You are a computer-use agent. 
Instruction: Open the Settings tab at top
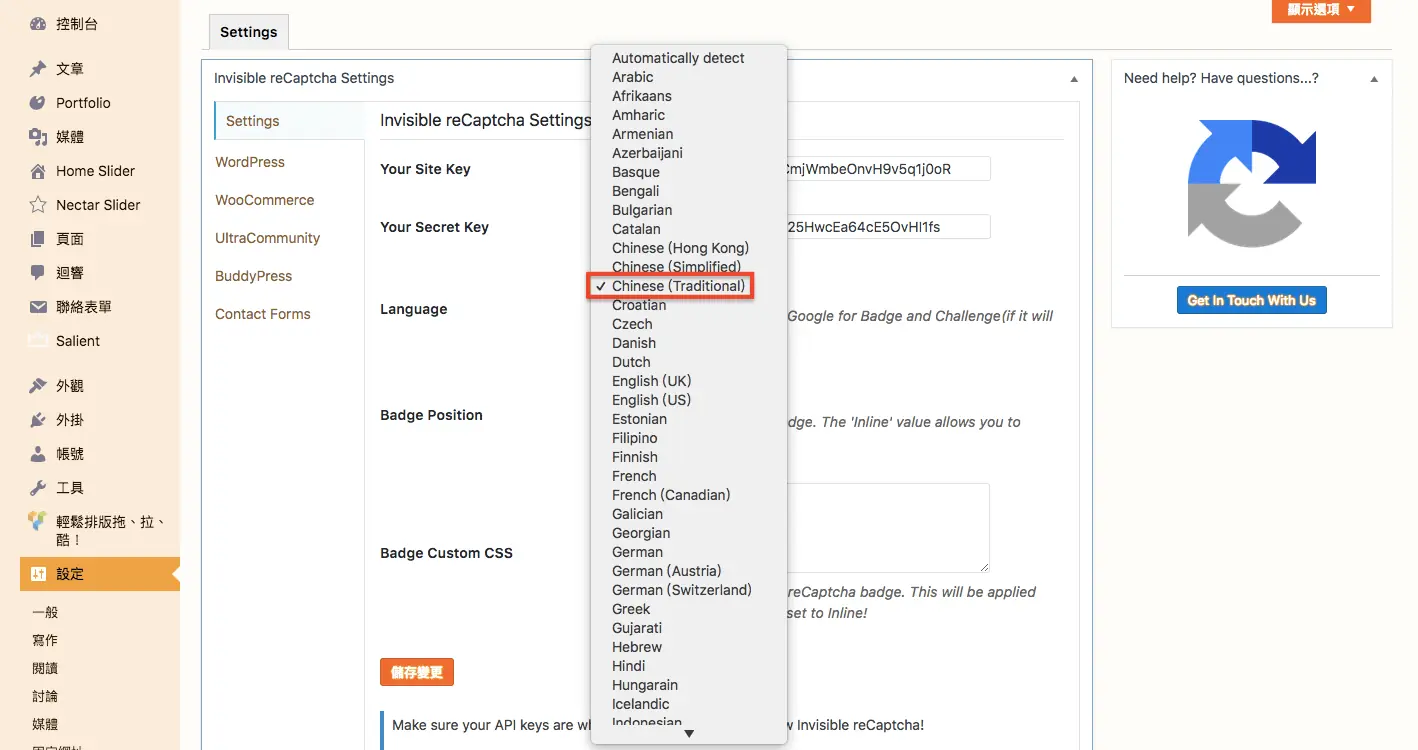(x=249, y=32)
